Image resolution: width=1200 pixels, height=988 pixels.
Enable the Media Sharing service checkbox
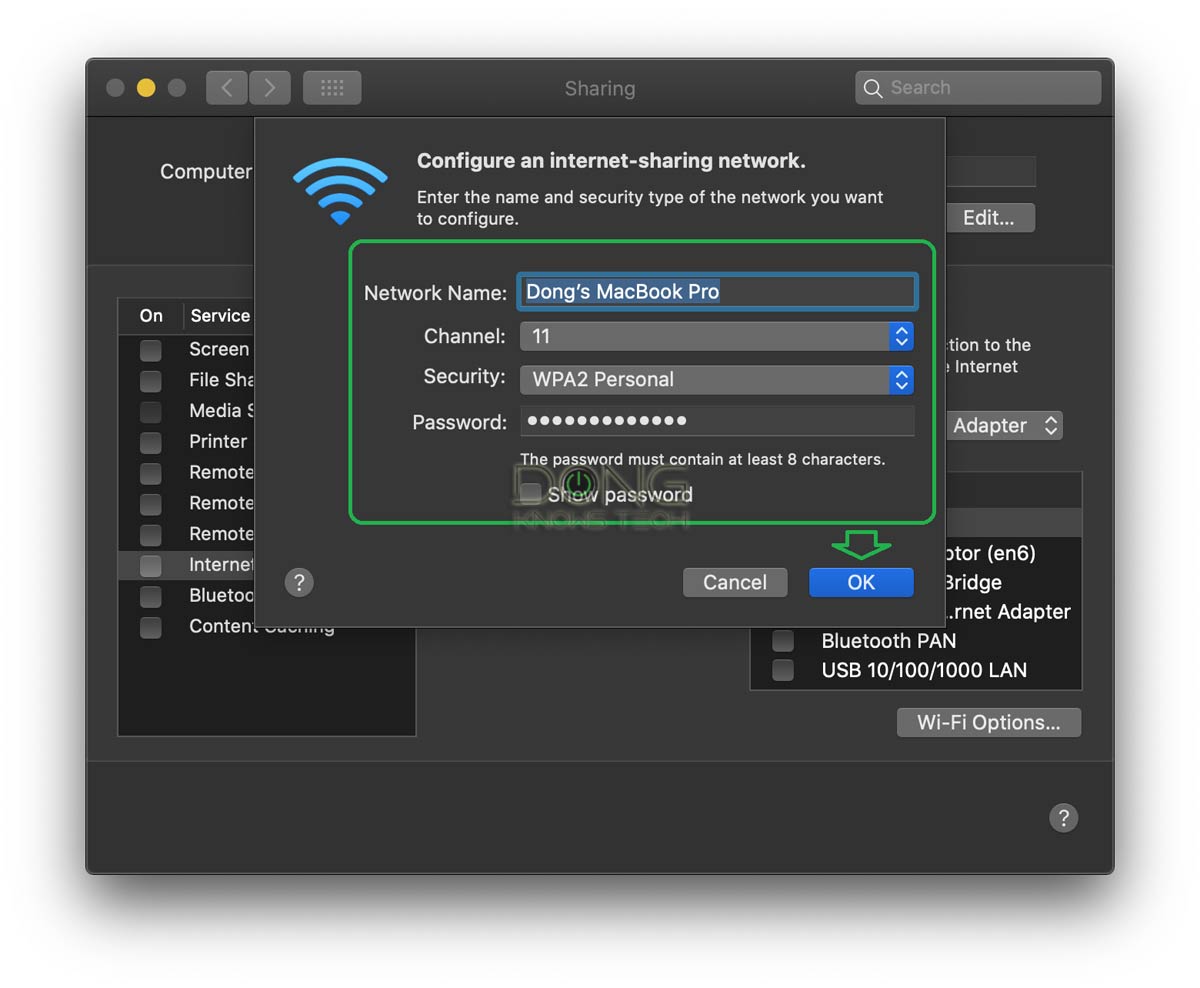(150, 411)
